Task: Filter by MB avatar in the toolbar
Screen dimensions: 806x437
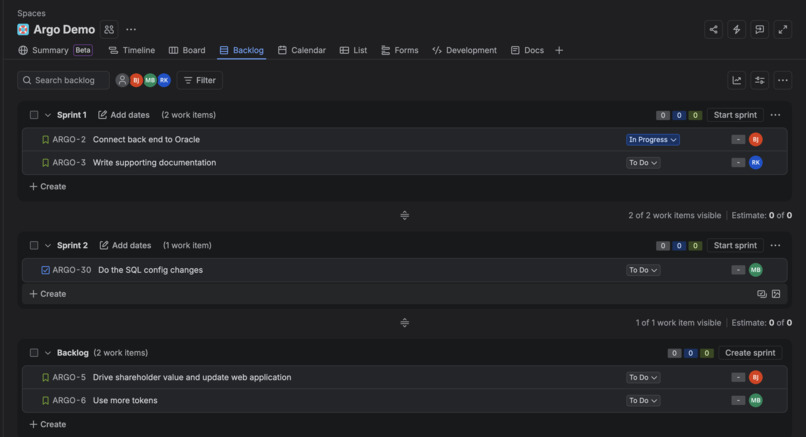Action: [x=150, y=80]
